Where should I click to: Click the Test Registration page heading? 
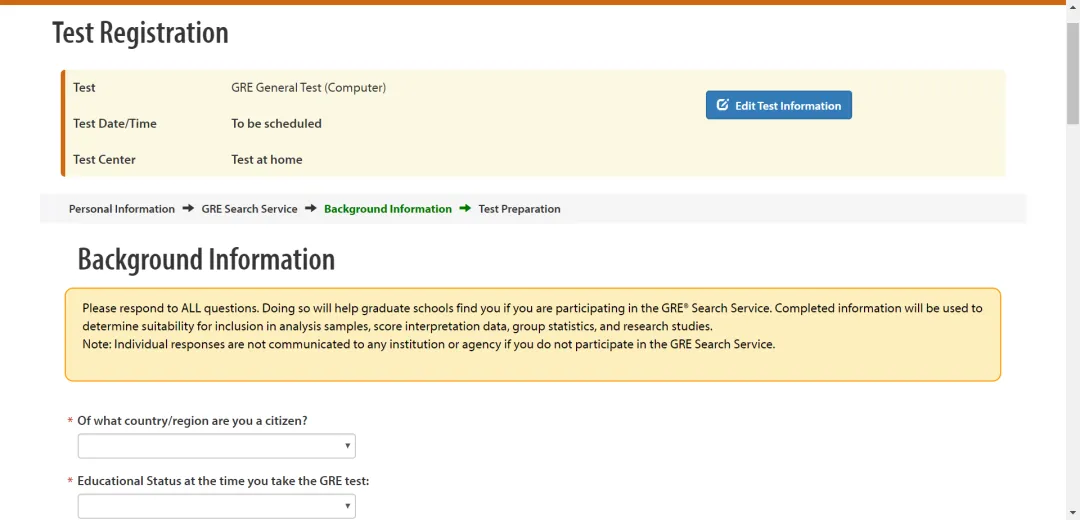click(140, 33)
